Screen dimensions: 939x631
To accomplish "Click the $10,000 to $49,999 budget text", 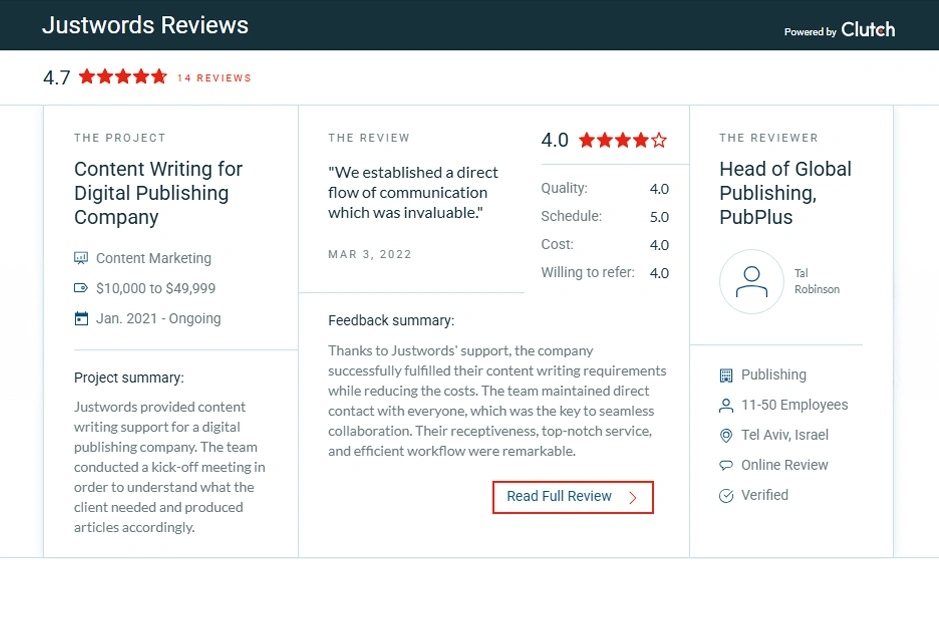I will pyautogui.click(x=156, y=288).
